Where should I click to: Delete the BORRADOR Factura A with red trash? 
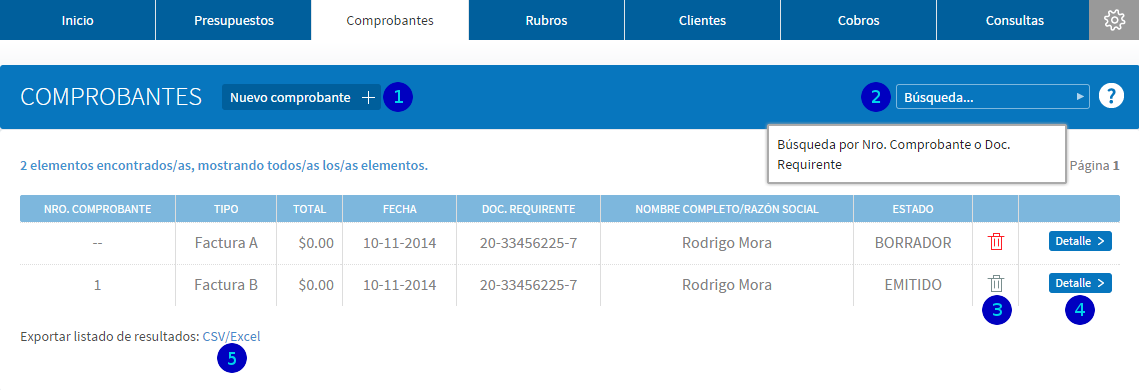click(996, 242)
